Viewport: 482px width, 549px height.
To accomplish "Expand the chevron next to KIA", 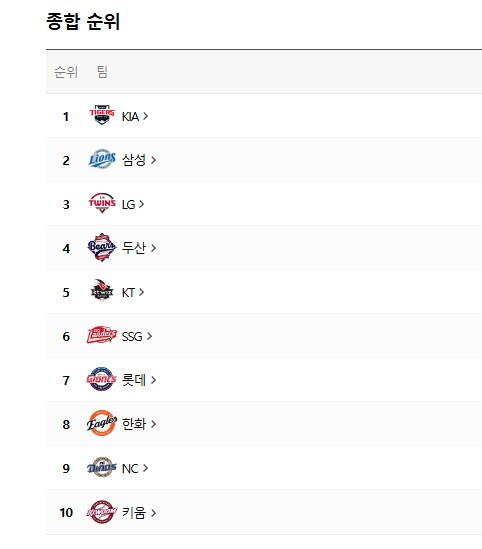I will 146,116.
